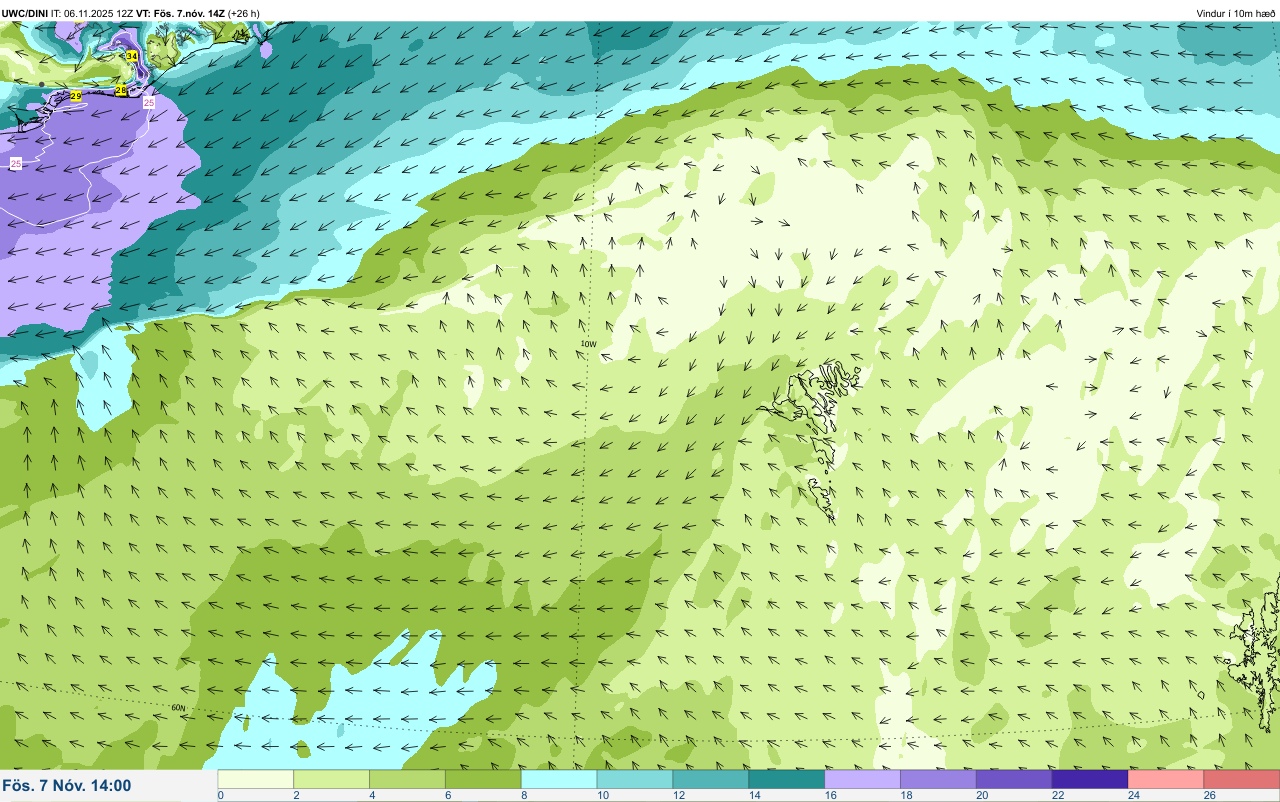The image size is (1280, 802).
Task: Click the 4–6 green legend swatch
Action: point(408,779)
